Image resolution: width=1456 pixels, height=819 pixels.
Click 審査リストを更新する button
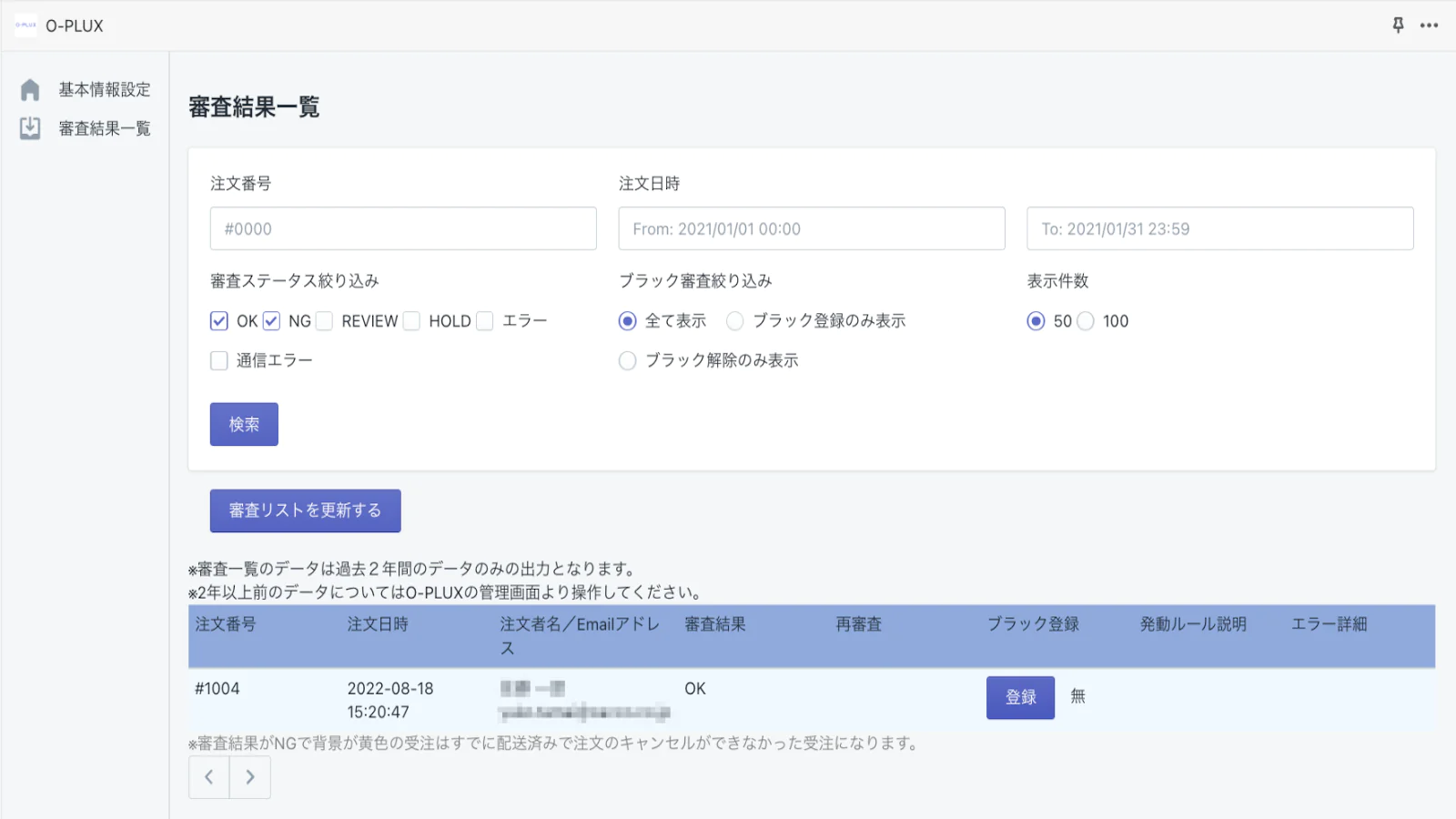pyautogui.click(x=305, y=511)
